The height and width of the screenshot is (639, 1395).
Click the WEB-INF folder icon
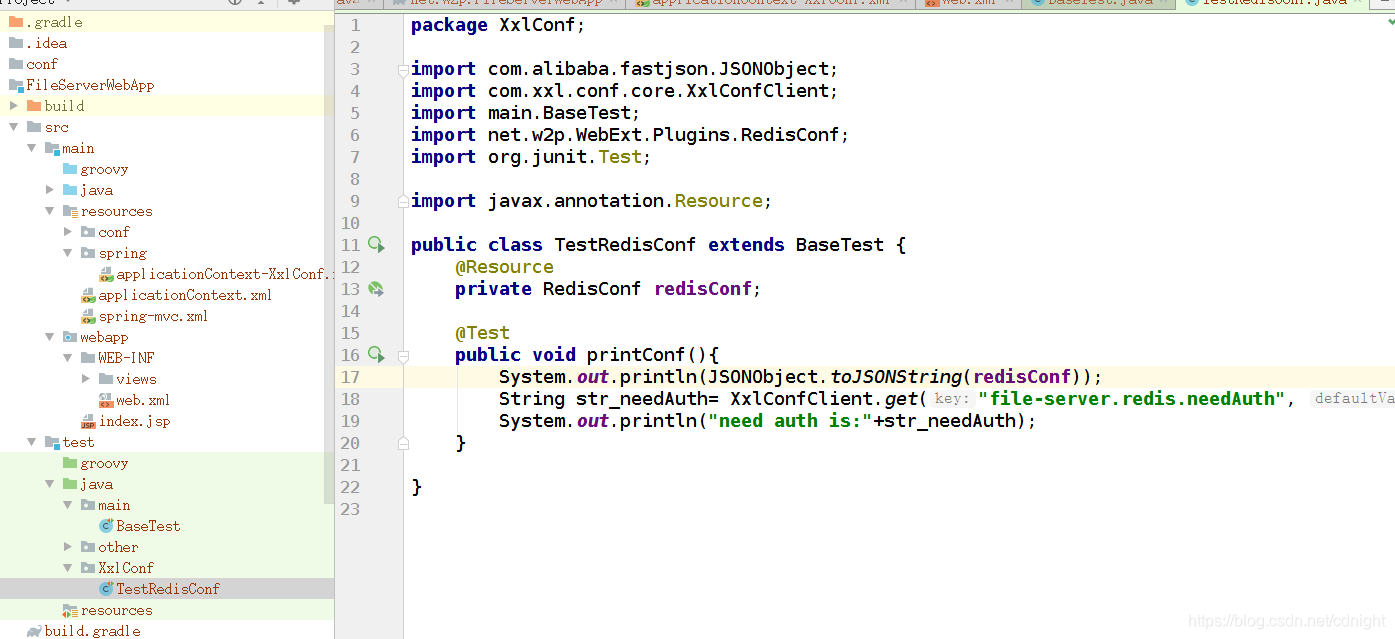pos(88,358)
